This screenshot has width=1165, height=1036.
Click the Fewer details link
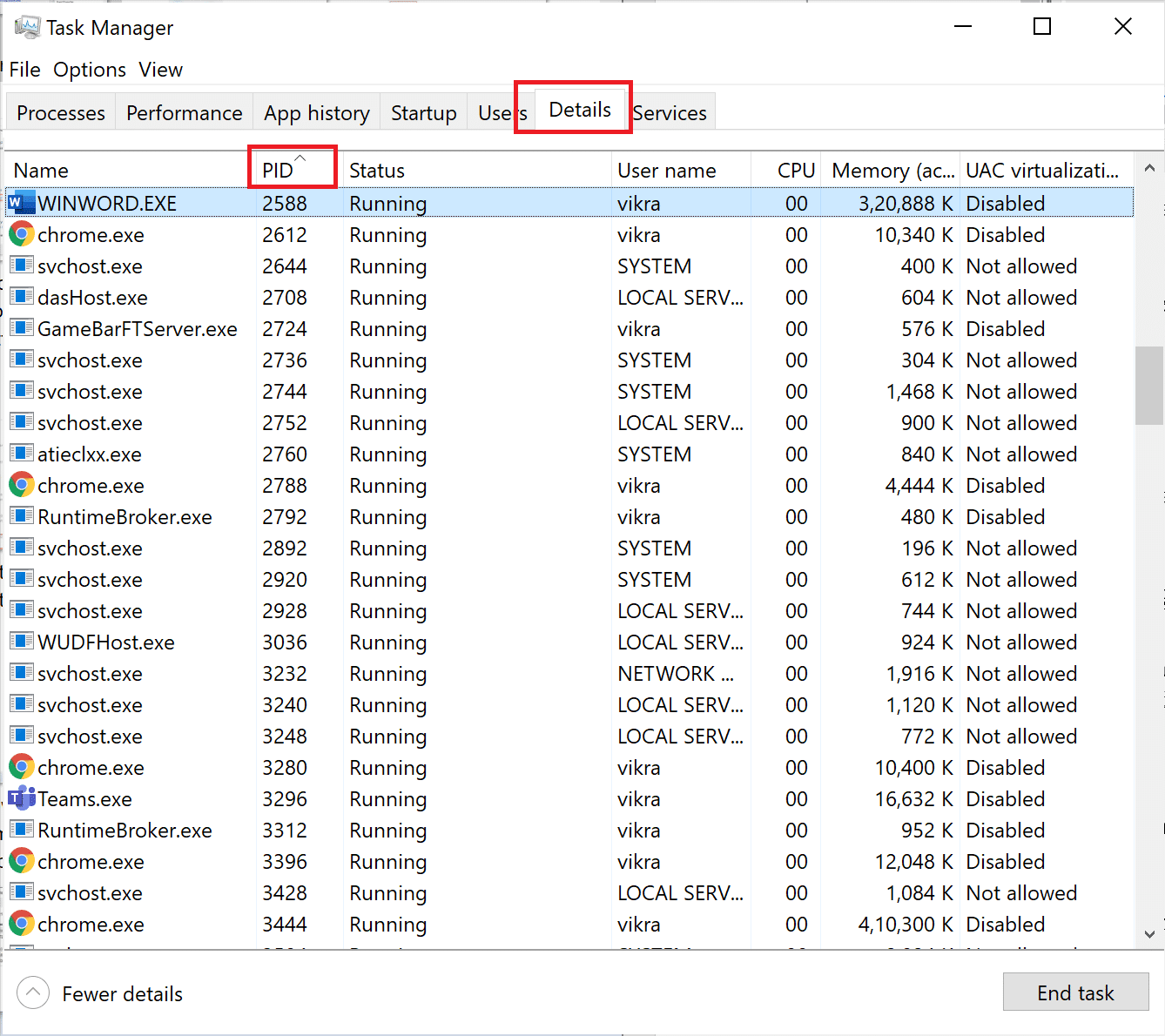click(122, 992)
